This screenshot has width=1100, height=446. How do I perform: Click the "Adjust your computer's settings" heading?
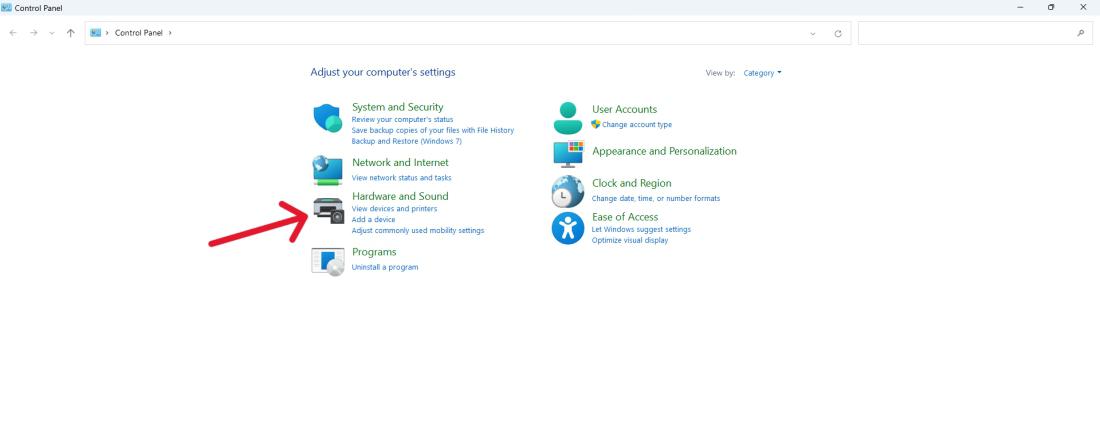pyautogui.click(x=383, y=72)
